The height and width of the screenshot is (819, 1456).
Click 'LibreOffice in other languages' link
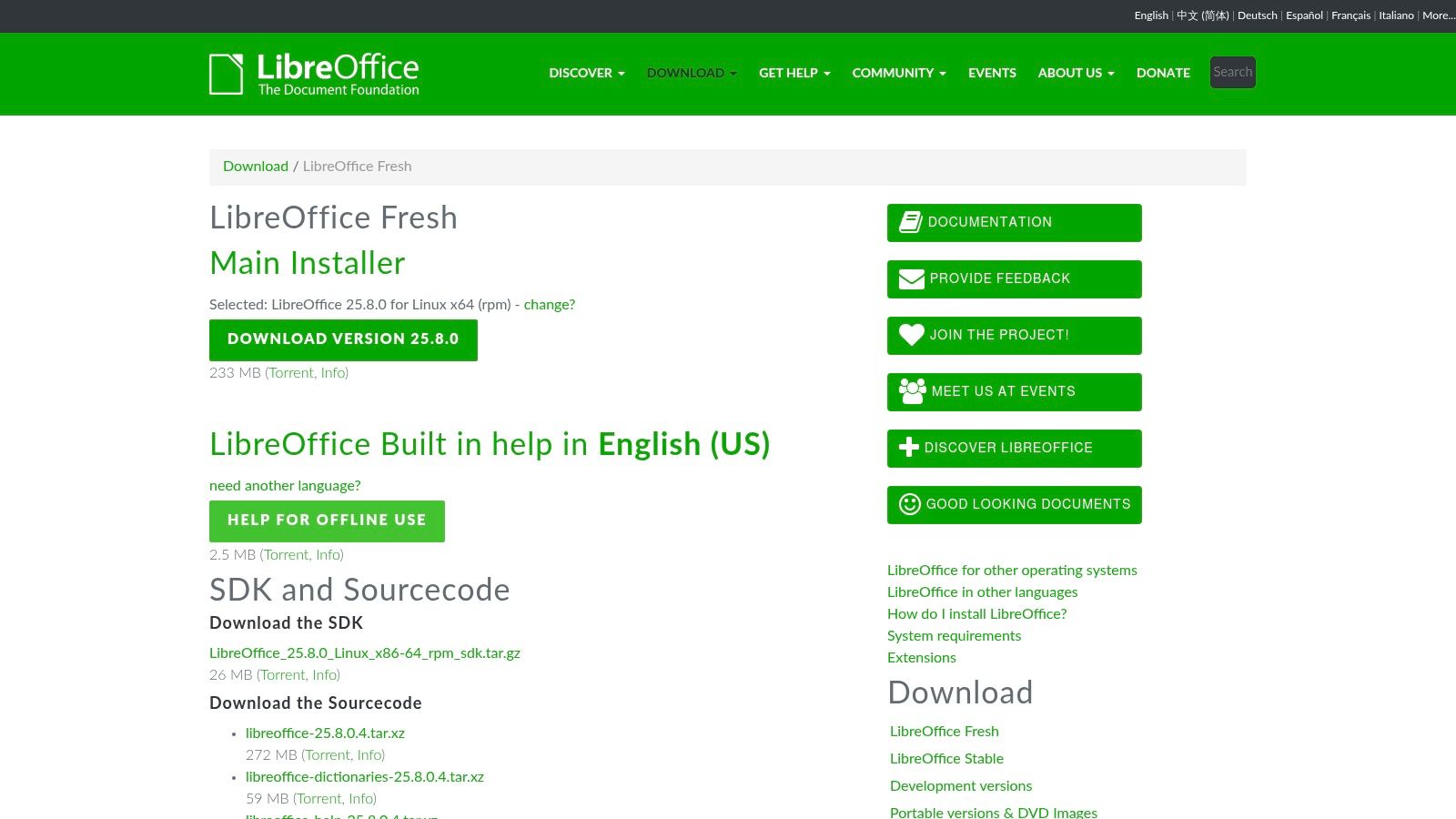[982, 591]
